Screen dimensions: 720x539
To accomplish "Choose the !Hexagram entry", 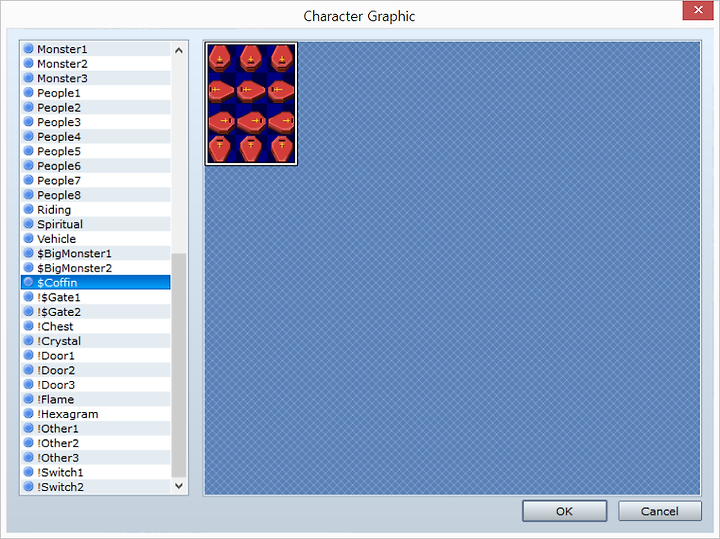I will tap(96, 414).
